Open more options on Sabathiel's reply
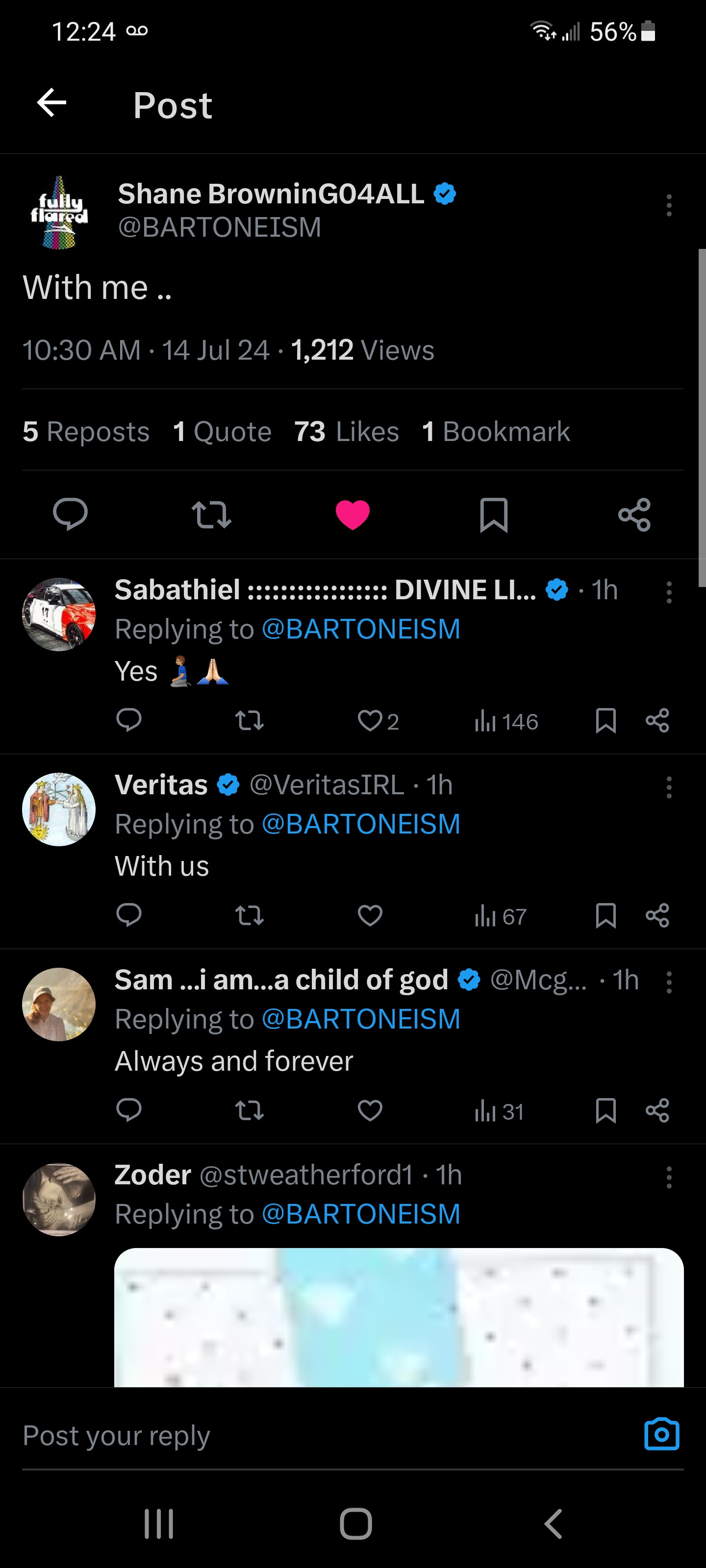706x1568 pixels. tap(669, 591)
